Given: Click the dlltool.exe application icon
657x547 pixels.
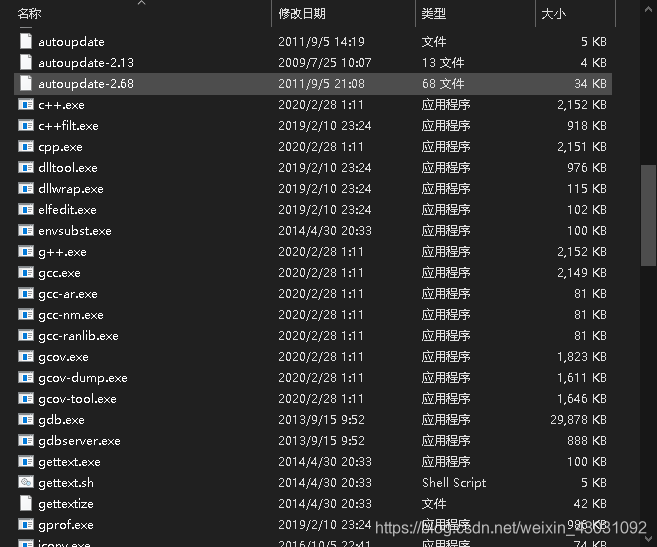Looking at the screenshot, I should (x=26, y=167).
